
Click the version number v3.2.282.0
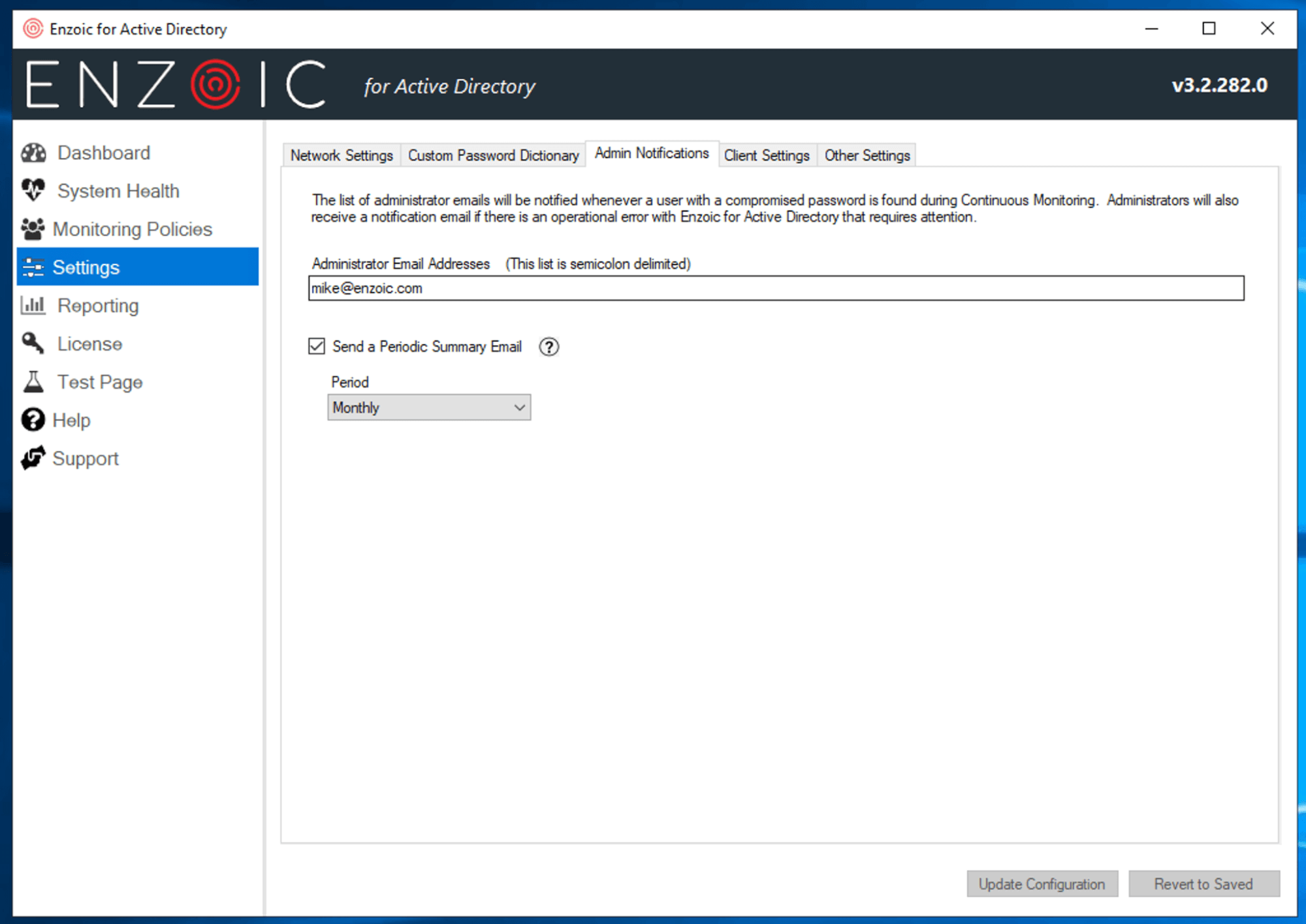point(1220,85)
